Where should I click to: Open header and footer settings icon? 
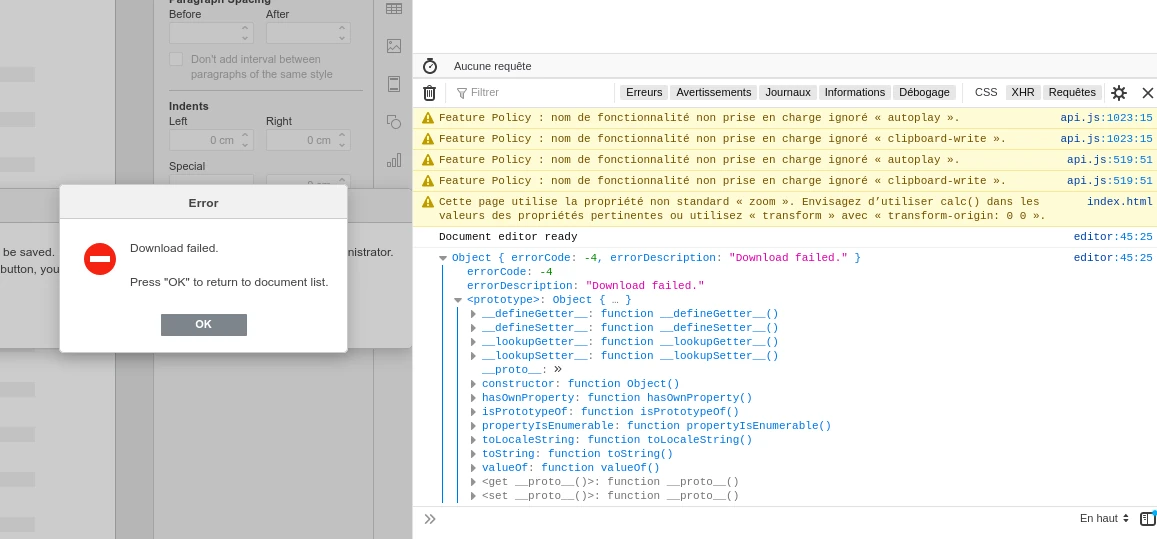click(394, 84)
